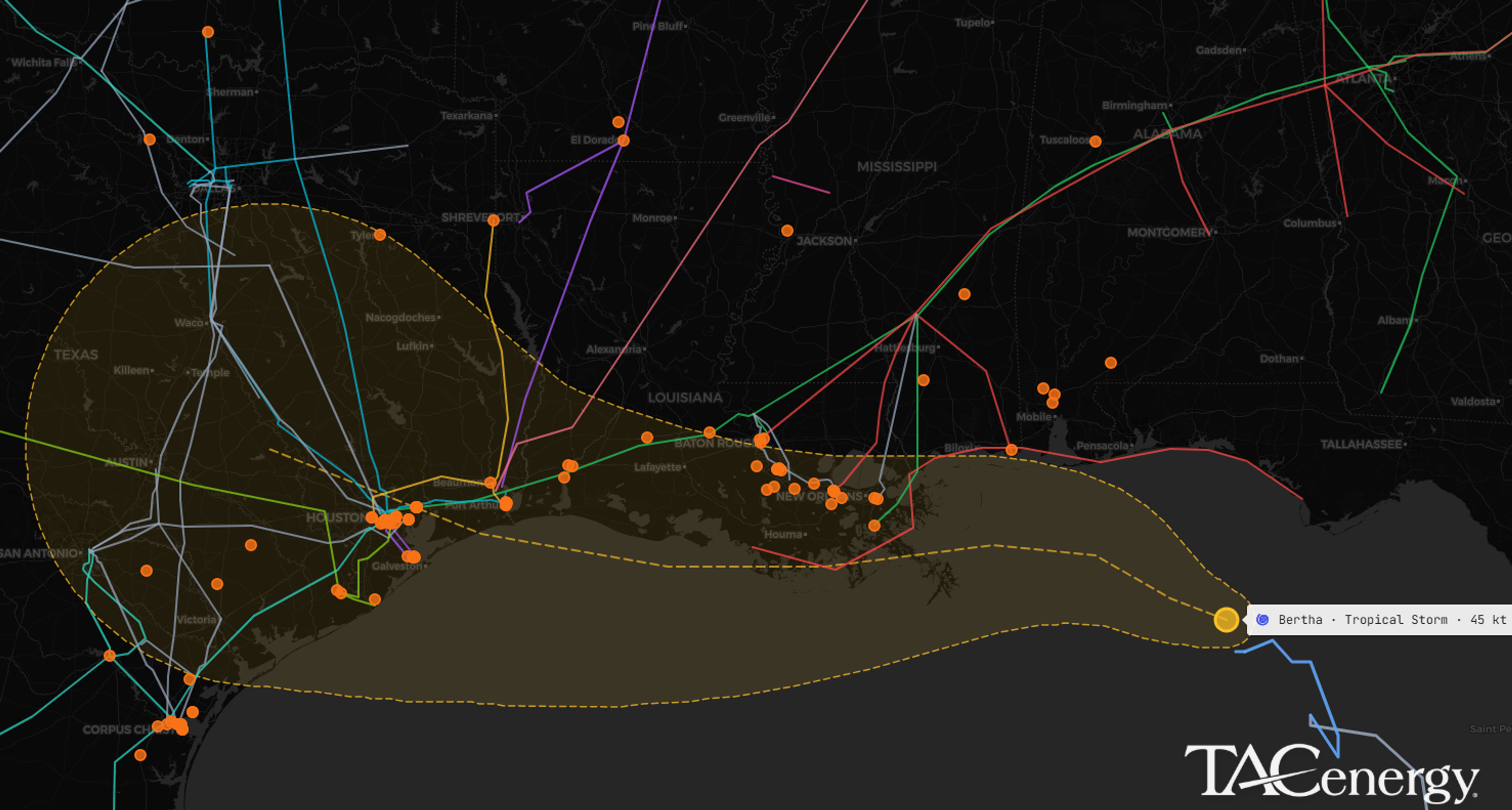Screen dimensions: 1512x810
Task: Click the large orange dot at Port Arthur
Action: tap(505, 503)
